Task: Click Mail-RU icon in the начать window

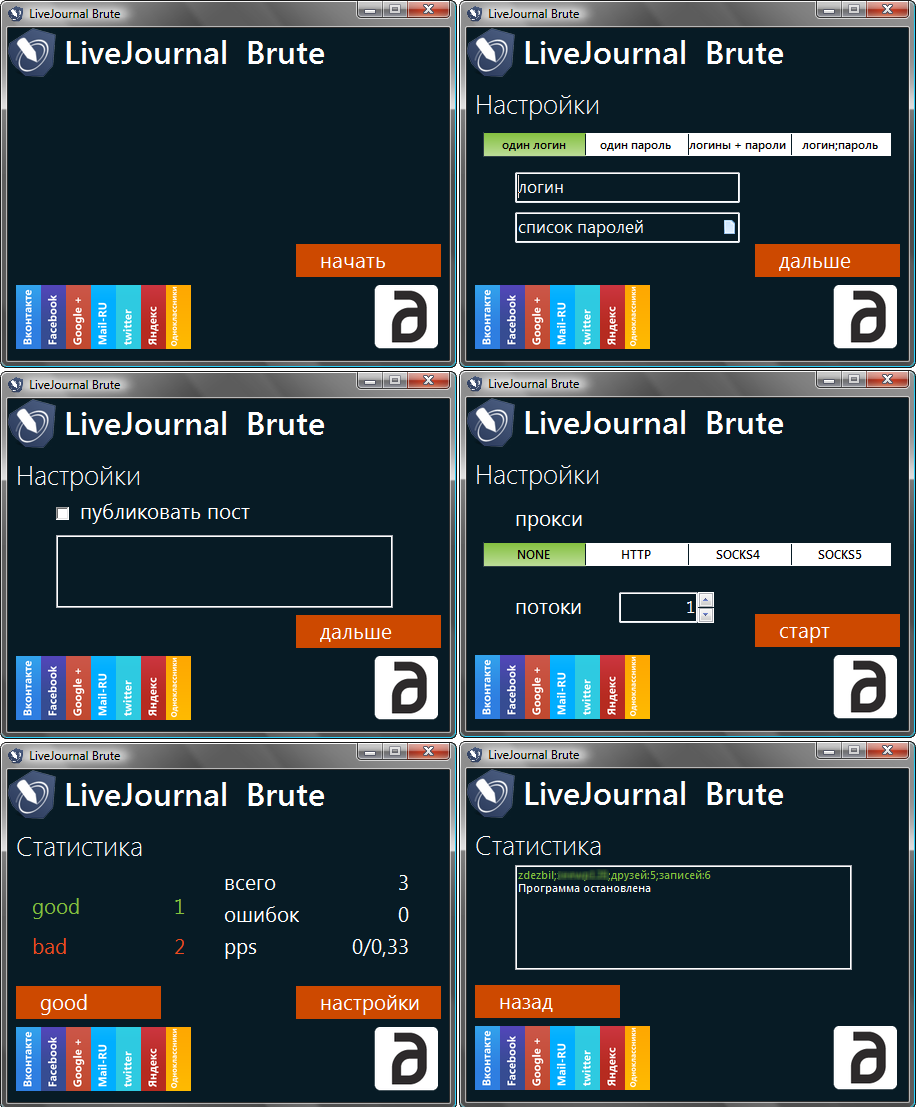Action: click(103, 317)
